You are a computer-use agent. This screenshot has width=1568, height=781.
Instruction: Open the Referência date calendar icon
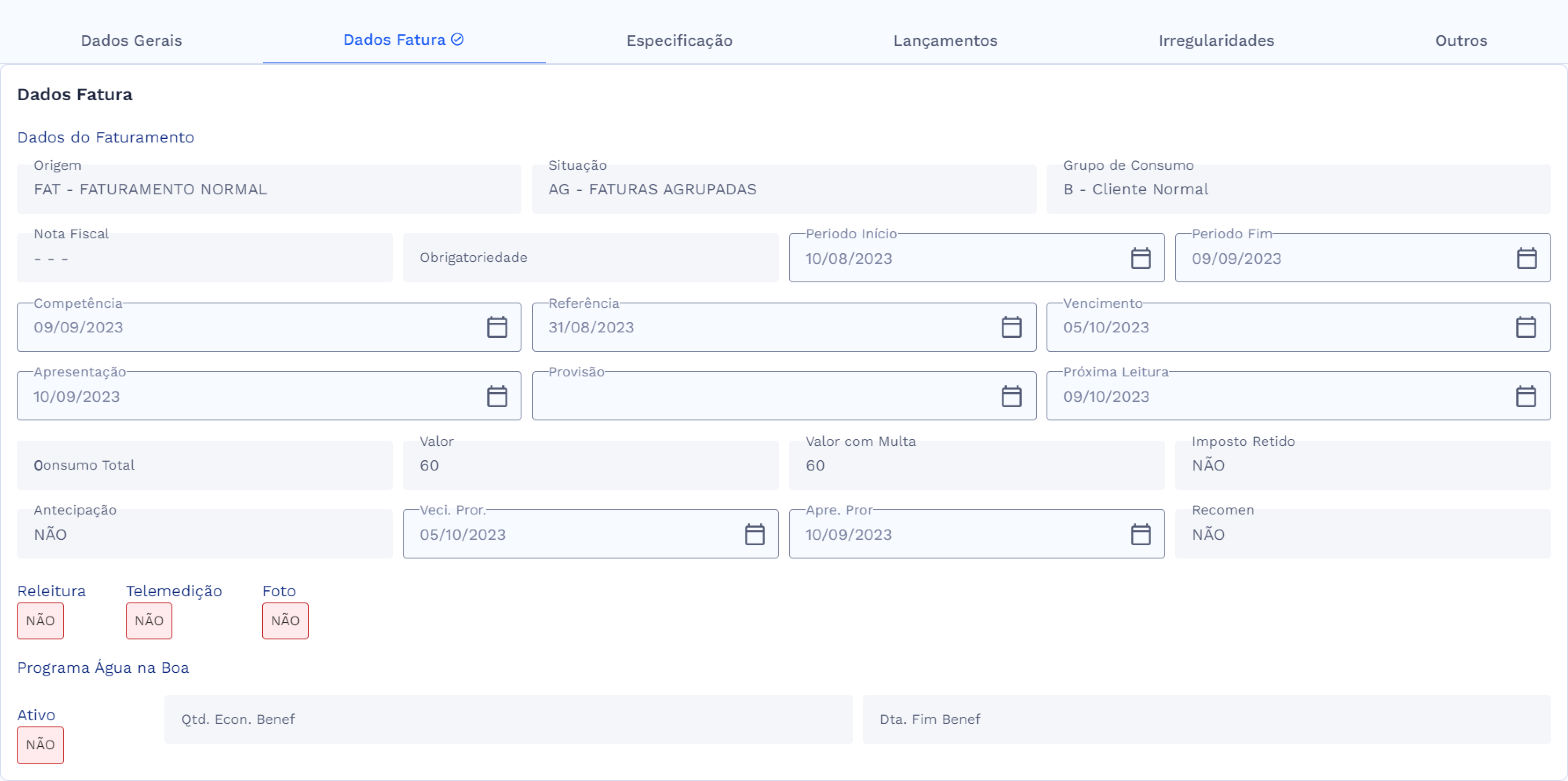pos(1011,327)
